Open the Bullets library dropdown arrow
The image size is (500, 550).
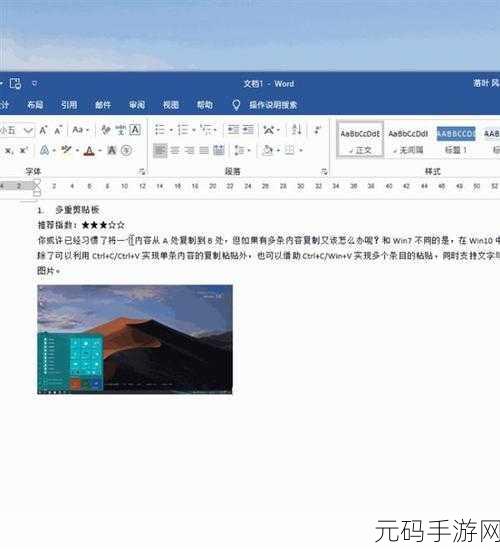click(x=171, y=130)
